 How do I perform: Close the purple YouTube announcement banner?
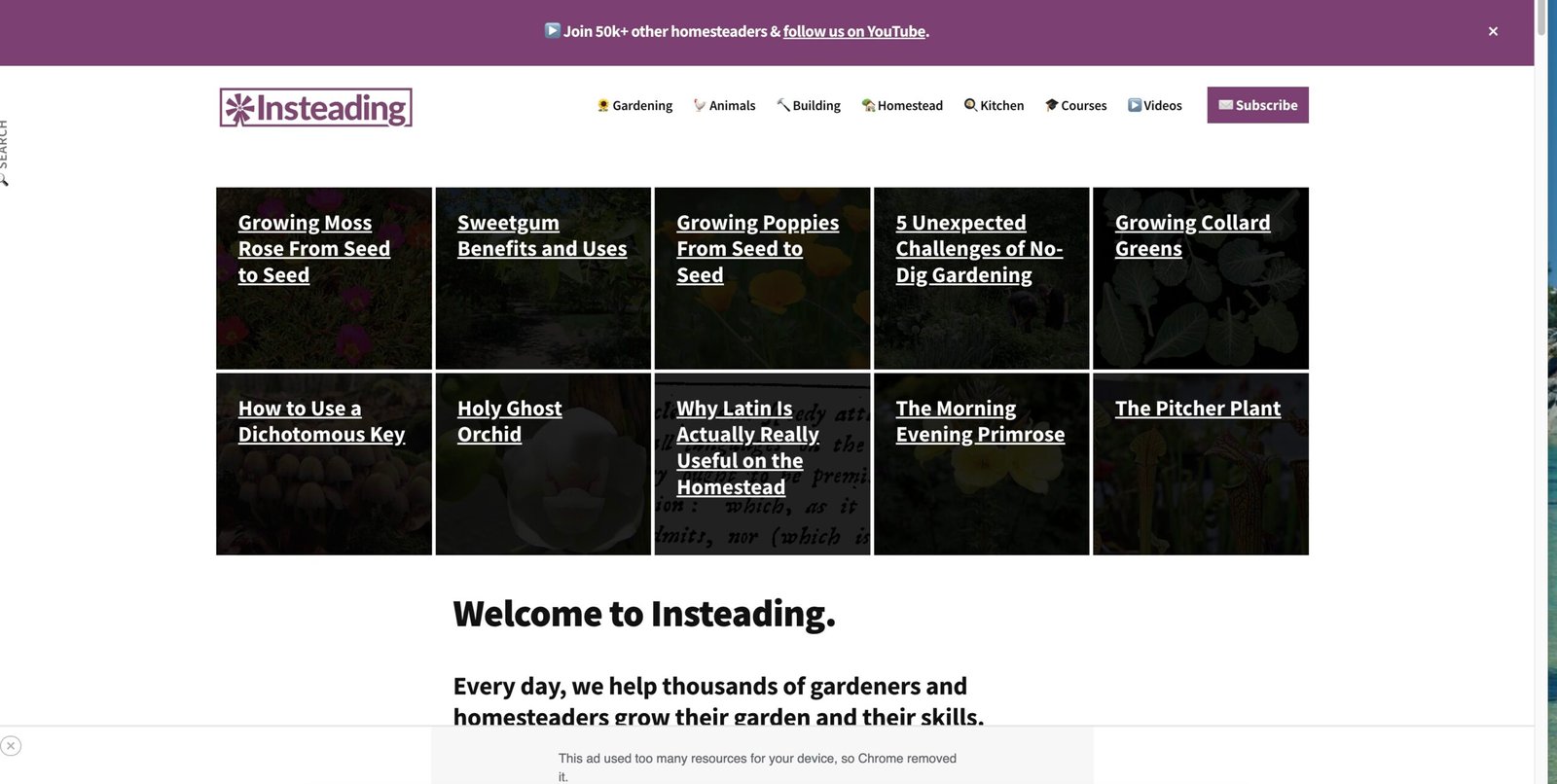click(1493, 31)
